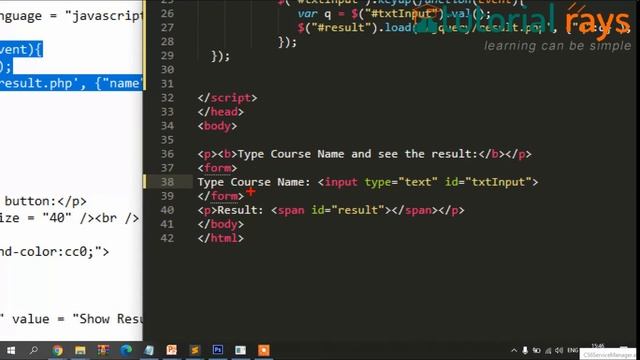Switch the ENG input language indicator

573,350
